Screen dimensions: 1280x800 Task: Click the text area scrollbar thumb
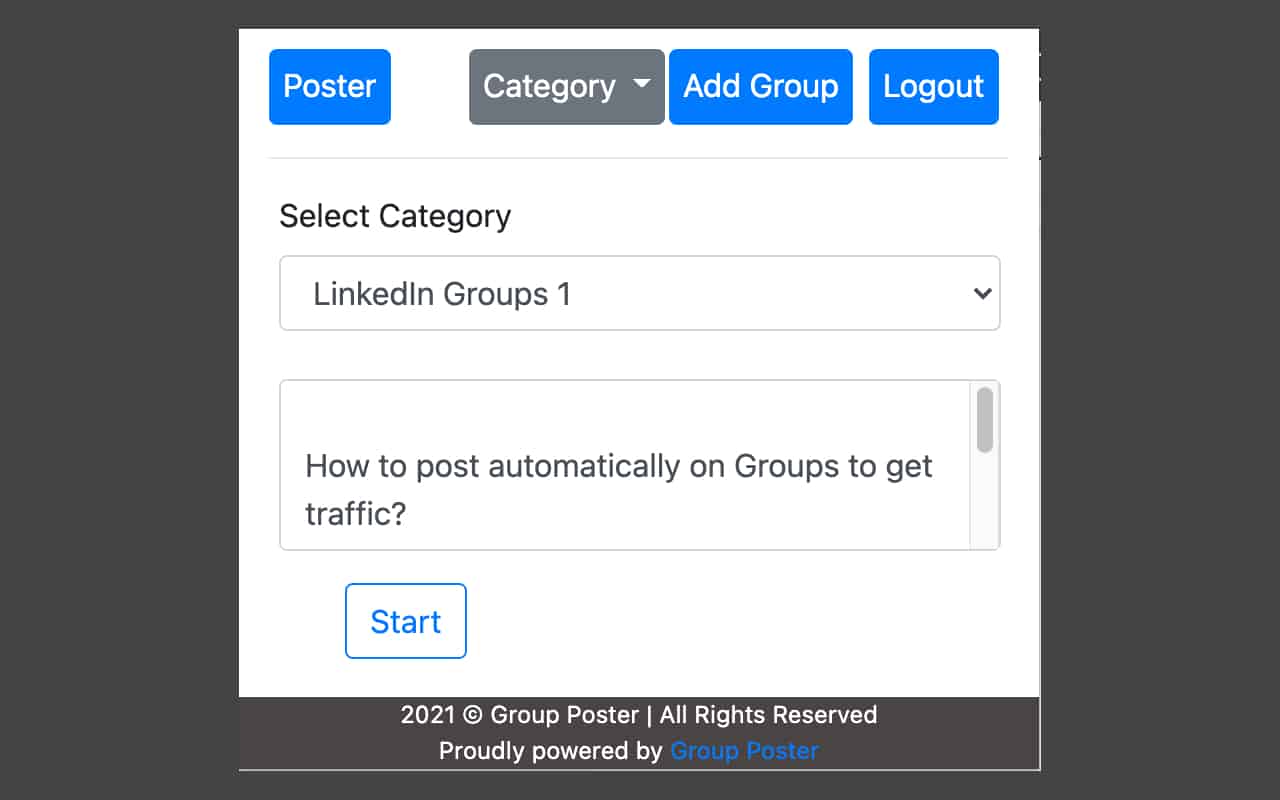pyautogui.click(x=984, y=420)
